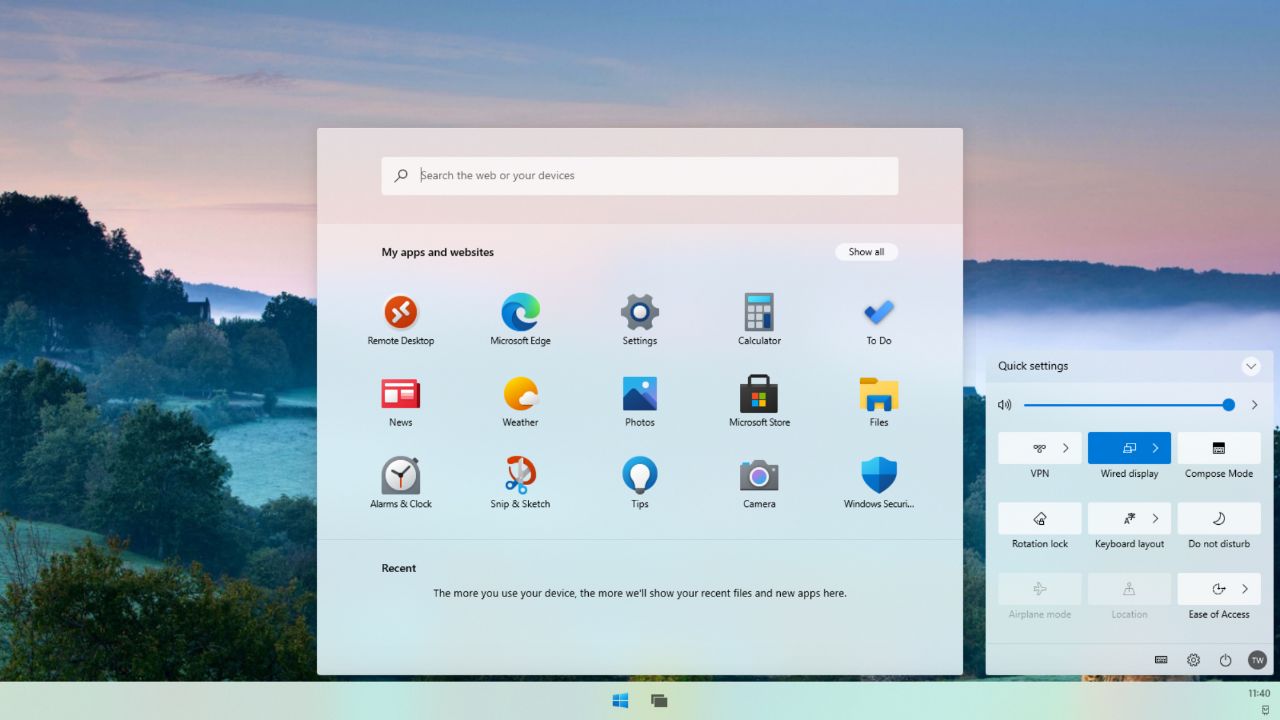This screenshot has width=1280, height=720.
Task: Expand audio output options next to volume
Action: click(x=1254, y=405)
